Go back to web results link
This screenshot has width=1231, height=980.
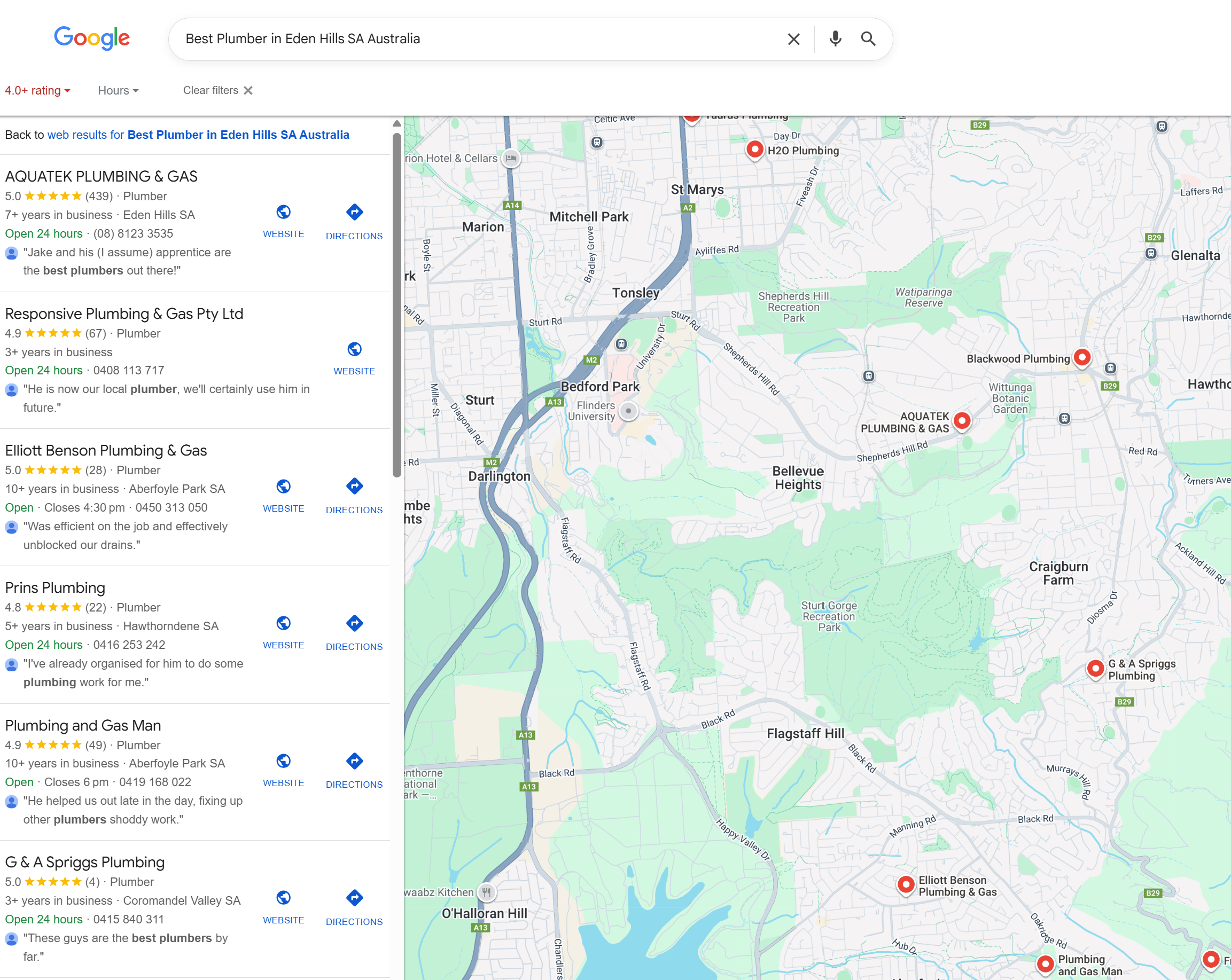coord(198,135)
